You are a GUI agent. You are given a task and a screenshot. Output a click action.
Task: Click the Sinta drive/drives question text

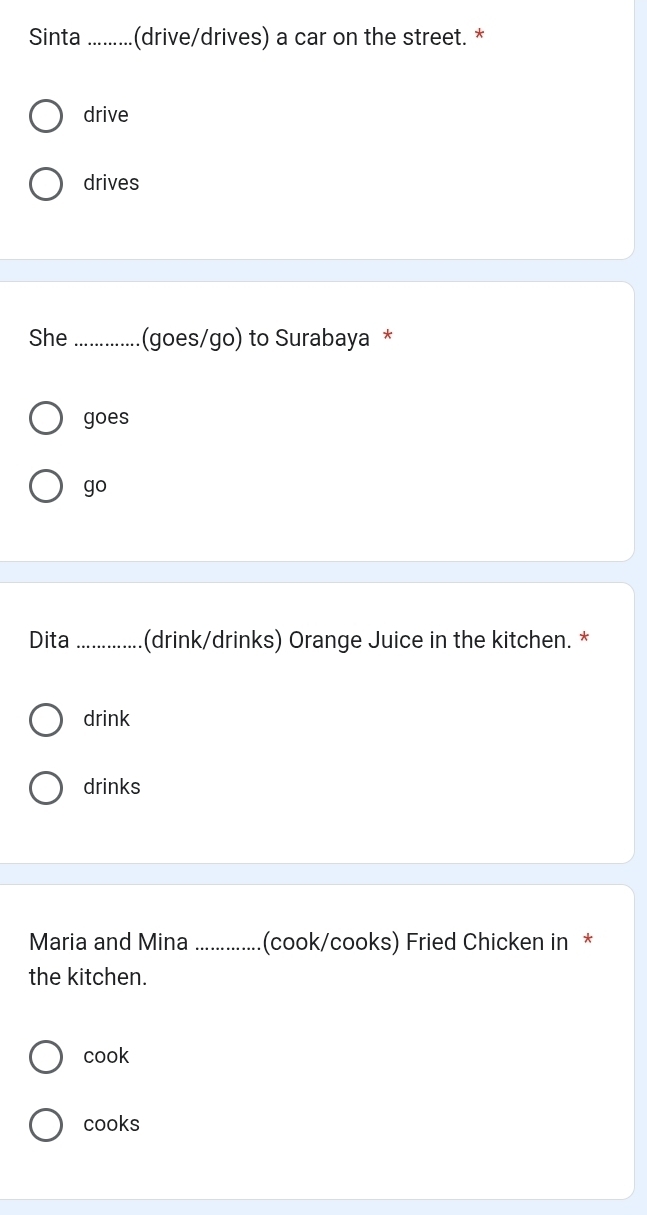tap(248, 38)
